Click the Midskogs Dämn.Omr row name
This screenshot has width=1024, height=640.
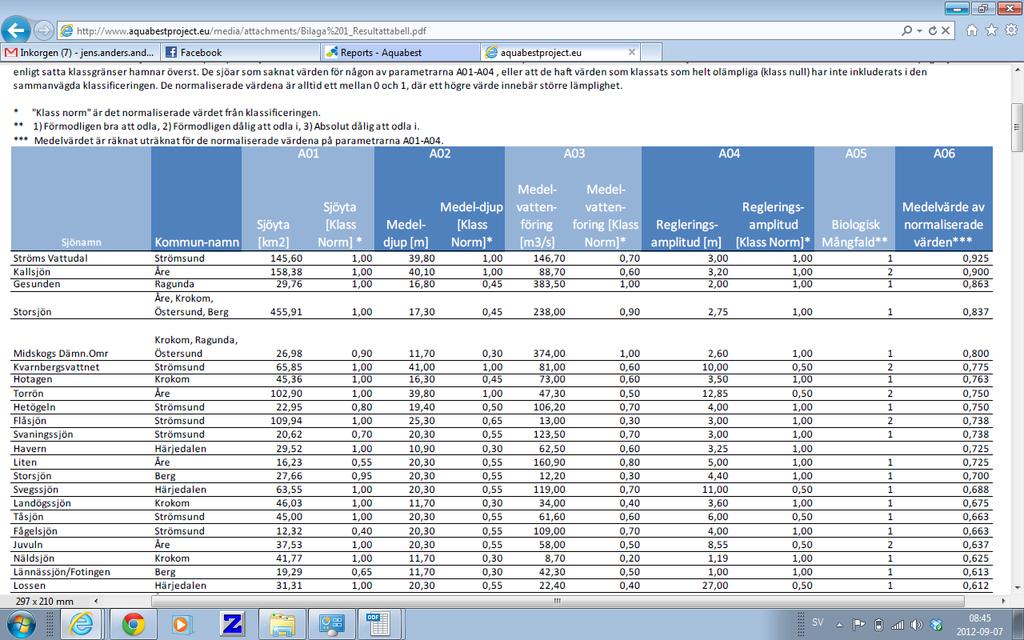pos(60,353)
